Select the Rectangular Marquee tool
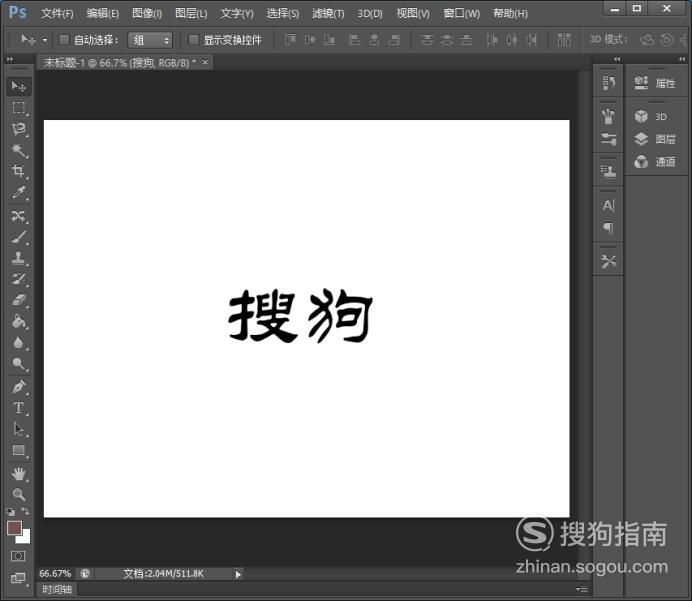 tap(19, 108)
